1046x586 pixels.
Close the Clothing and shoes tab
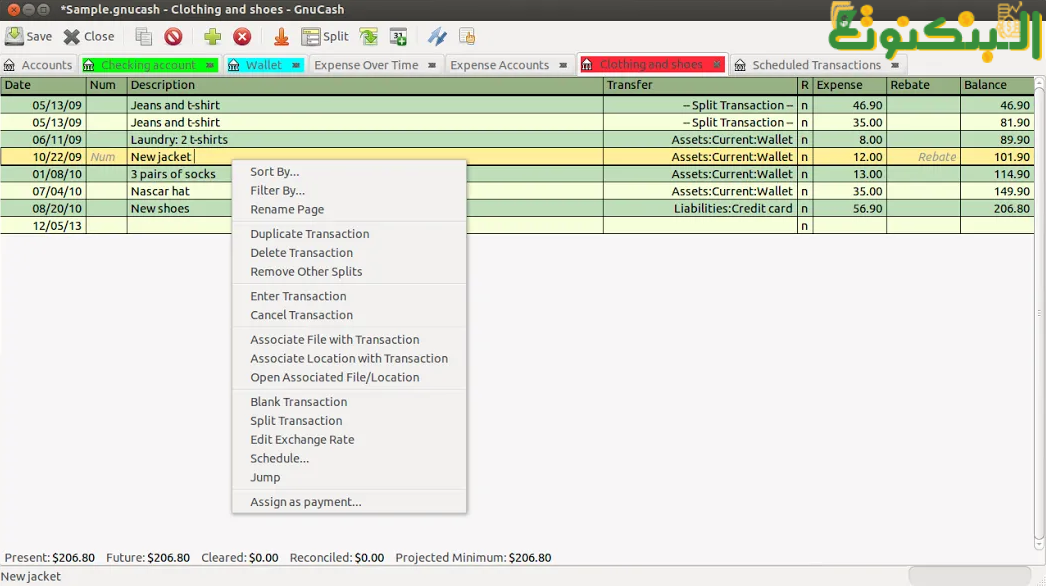pos(716,65)
